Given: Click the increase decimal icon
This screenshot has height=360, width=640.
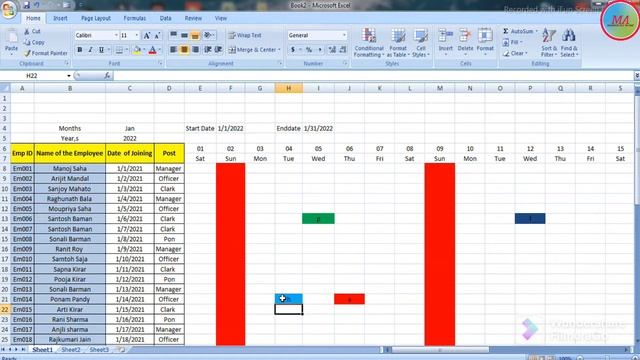Looking at the screenshot, I should tap(332, 50).
